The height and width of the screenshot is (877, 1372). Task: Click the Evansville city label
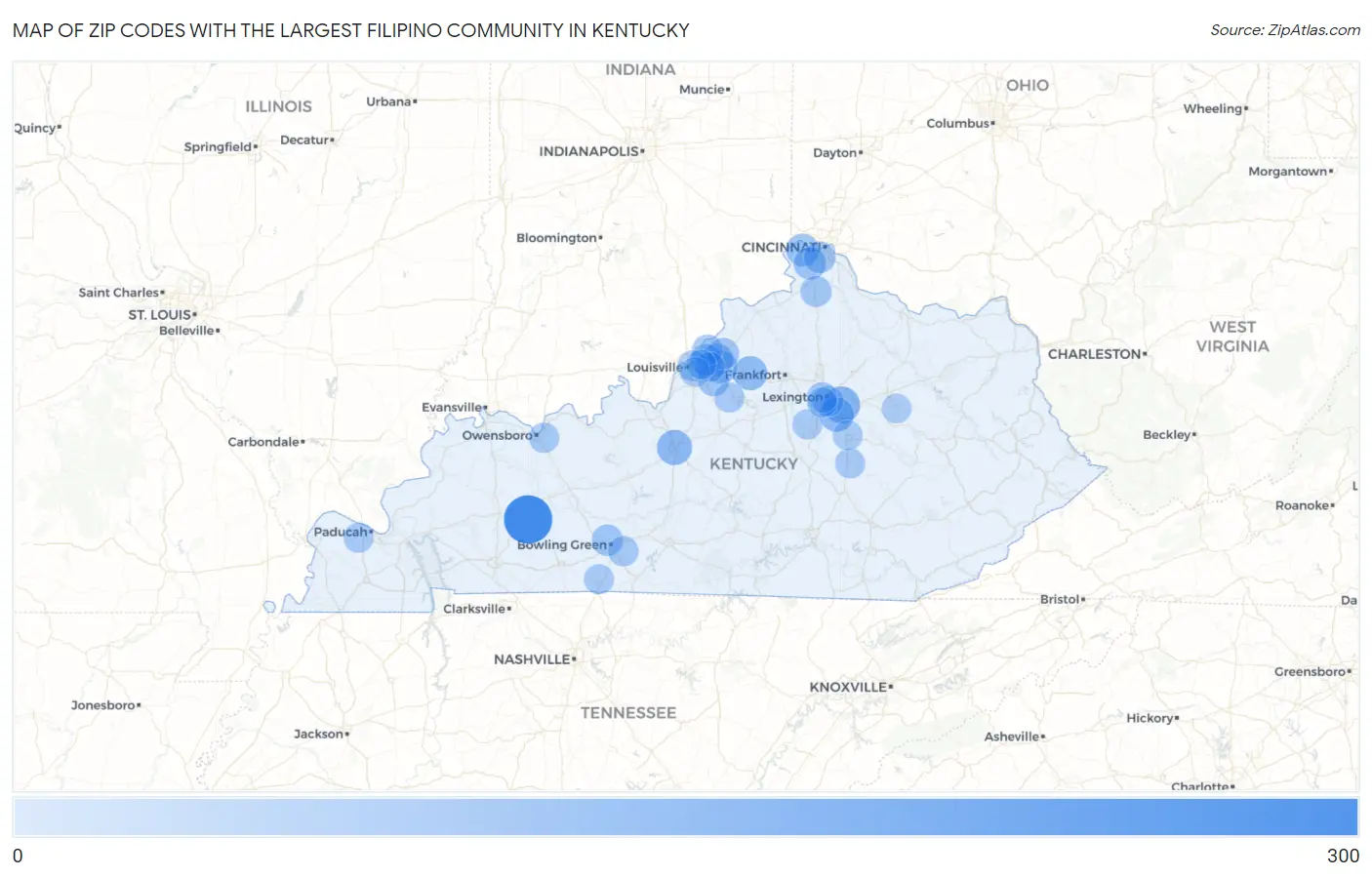tap(453, 408)
